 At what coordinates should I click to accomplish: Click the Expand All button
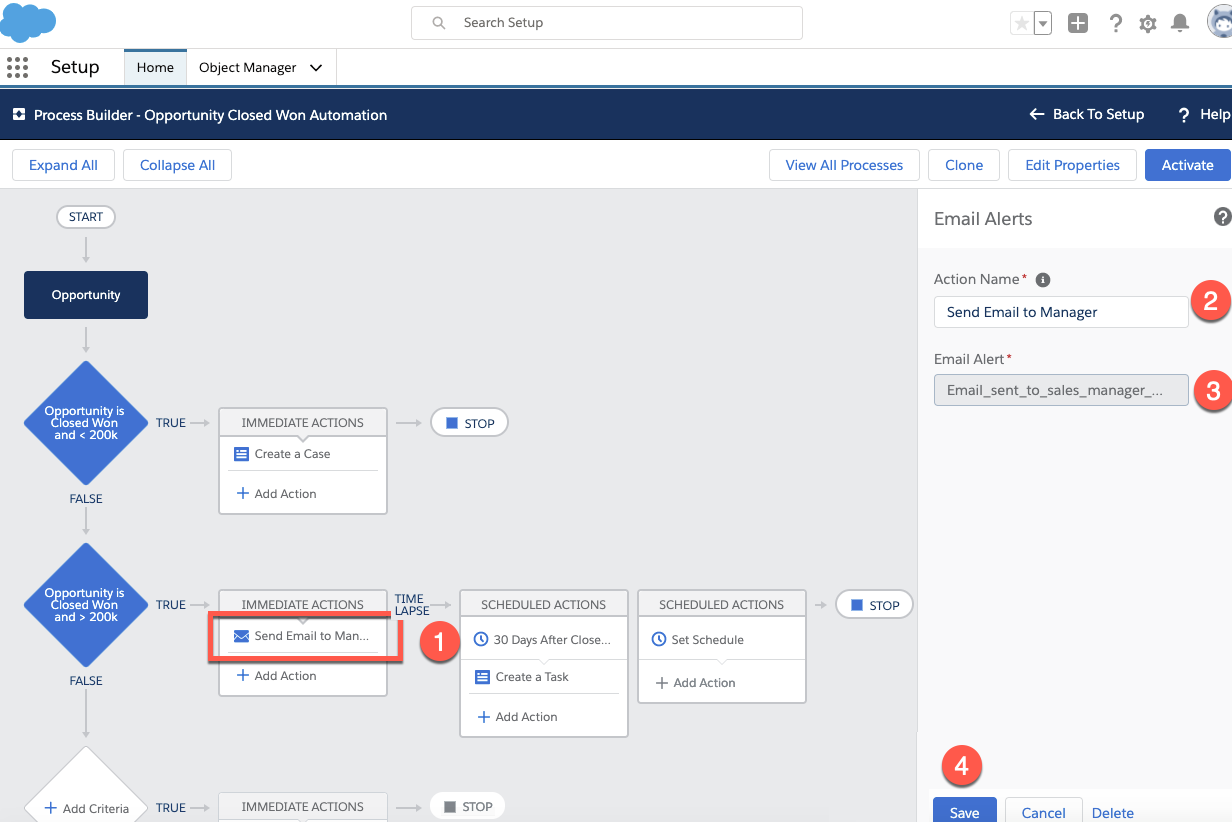(x=63, y=165)
